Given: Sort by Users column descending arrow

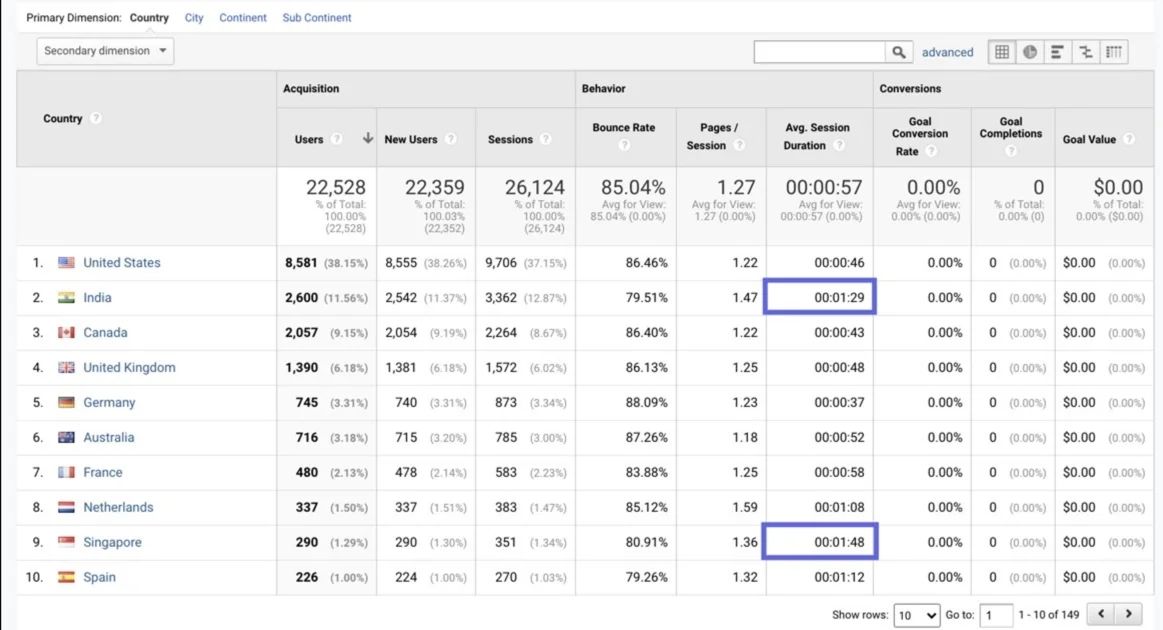Looking at the screenshot, I should coord(368,139).
